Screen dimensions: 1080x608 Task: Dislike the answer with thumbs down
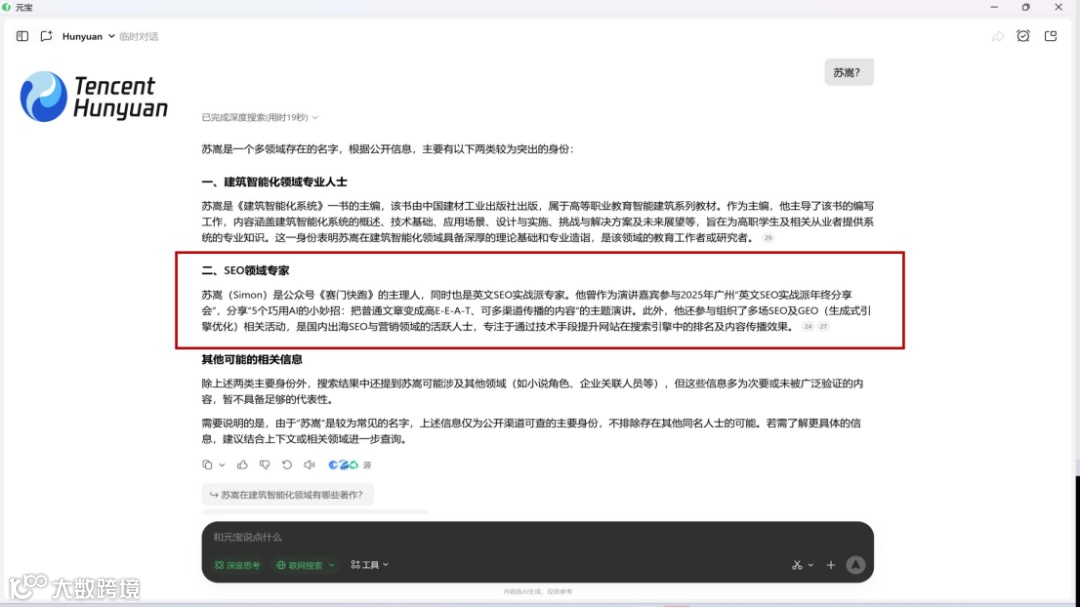(x=264, y=465)
